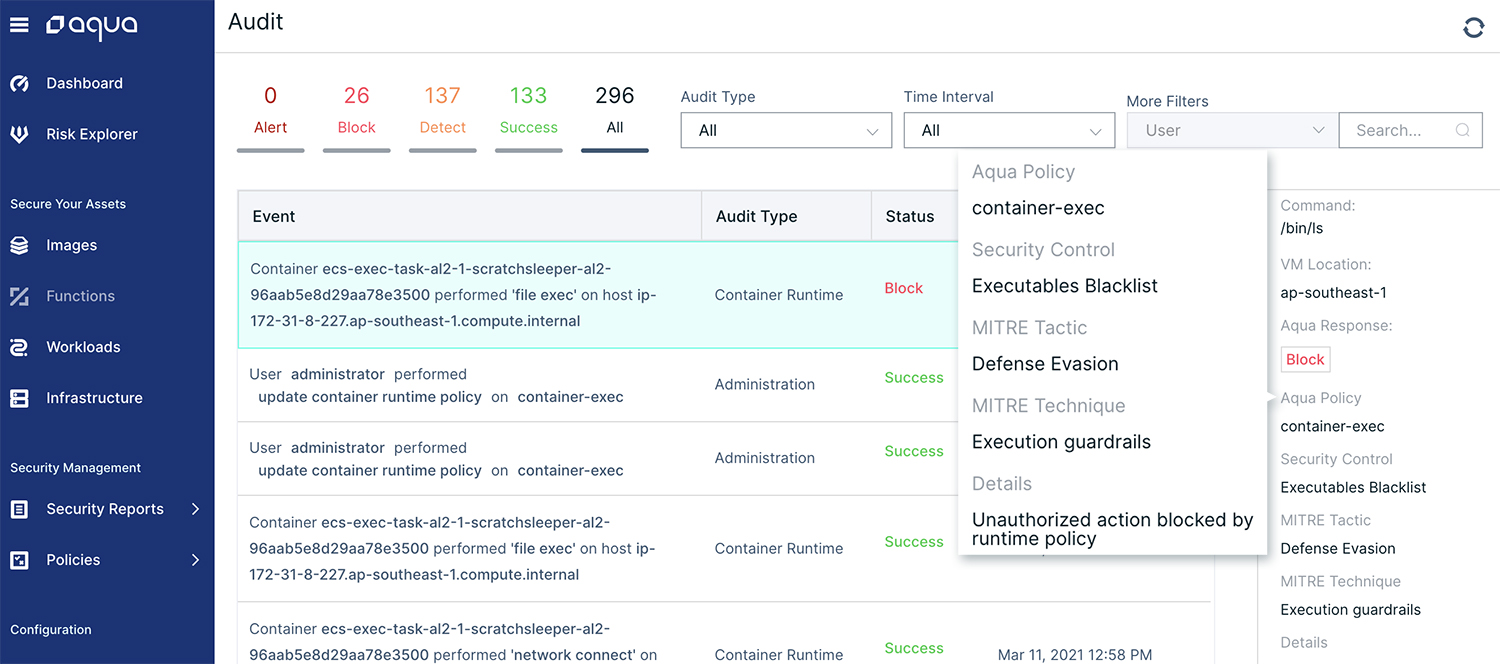1500x664 pixels.
Task: Click 'Execution guardrails' in the details panel
Action: (1351, 610)
